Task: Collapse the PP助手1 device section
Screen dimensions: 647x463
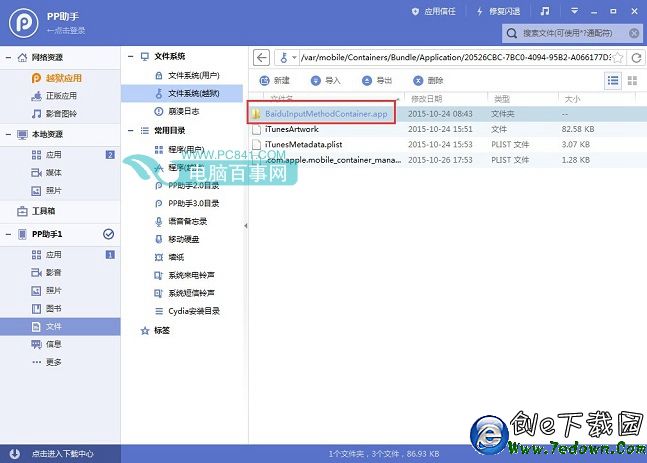Action: pos(8,234)
